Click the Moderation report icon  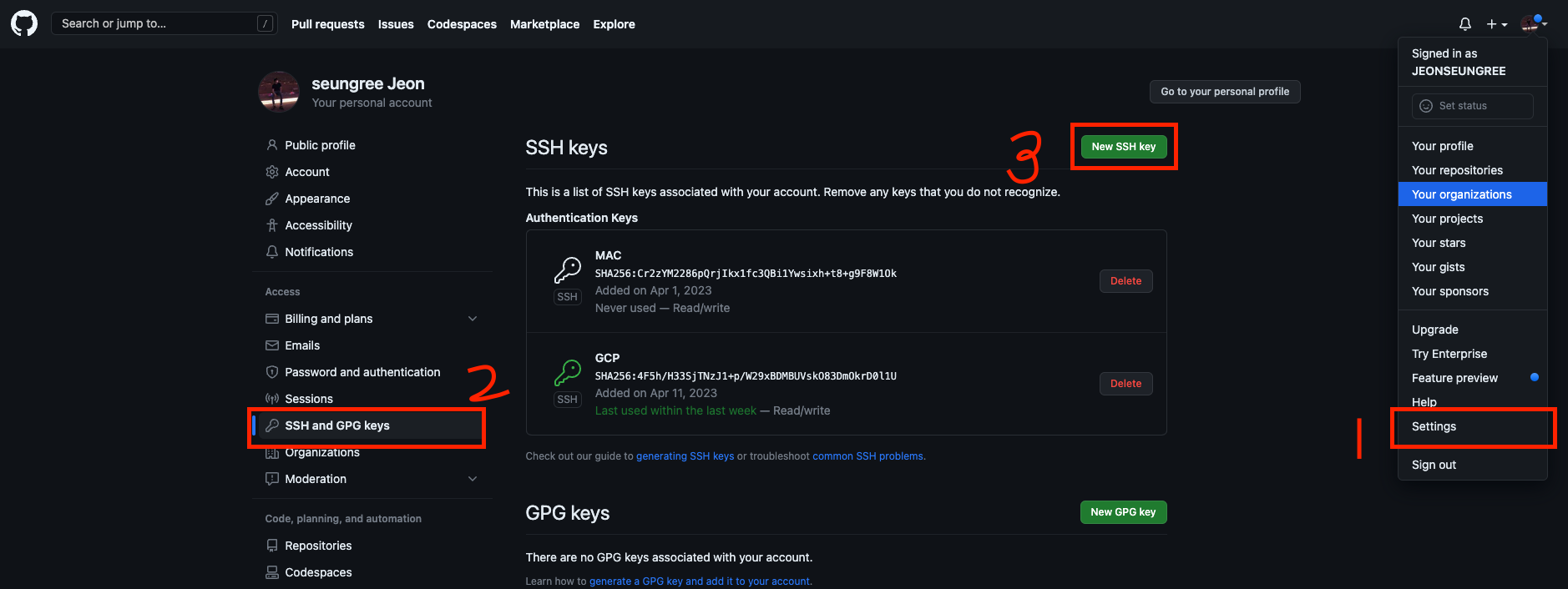[x=272, y=479]
